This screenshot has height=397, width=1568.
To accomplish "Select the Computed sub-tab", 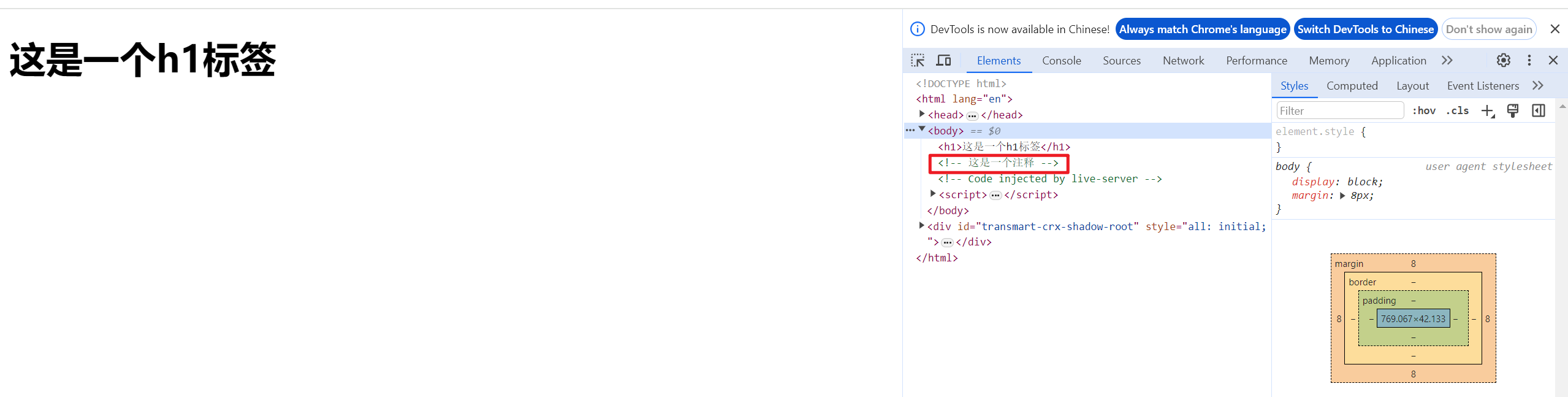I will pyautogui.click(x=1352, y=86).
